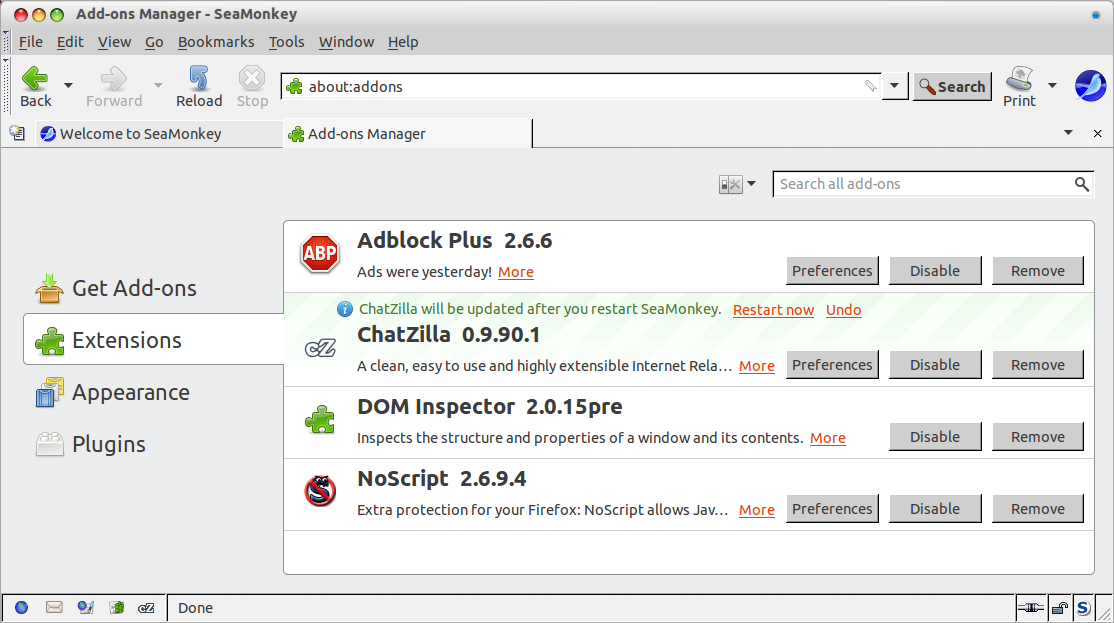
Task: Open the Help menu
Action: click(403, 42)
